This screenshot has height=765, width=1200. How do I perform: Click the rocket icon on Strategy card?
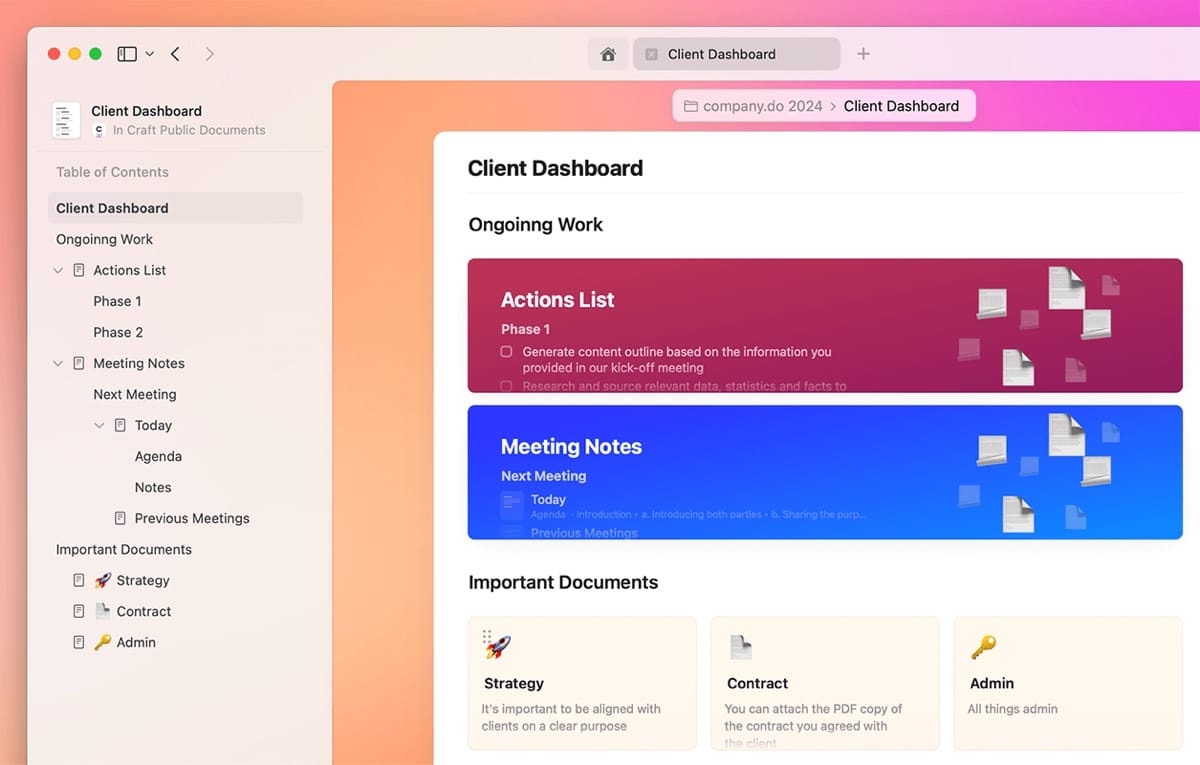pyautogui.click(x=497, y=648)
